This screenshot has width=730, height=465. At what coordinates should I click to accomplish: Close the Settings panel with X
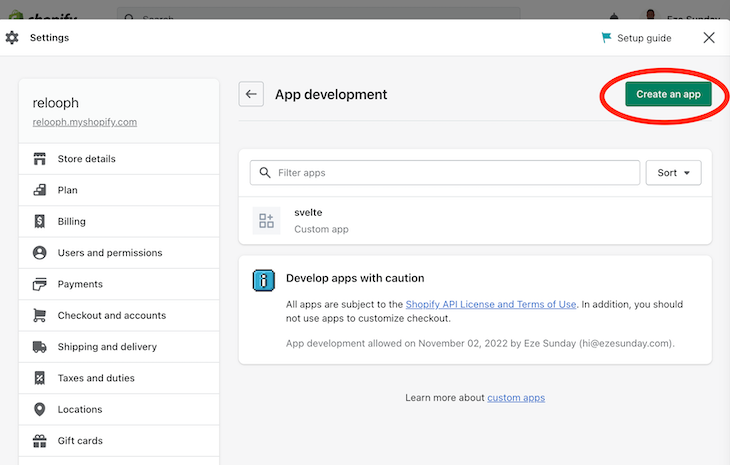point(709,38)
